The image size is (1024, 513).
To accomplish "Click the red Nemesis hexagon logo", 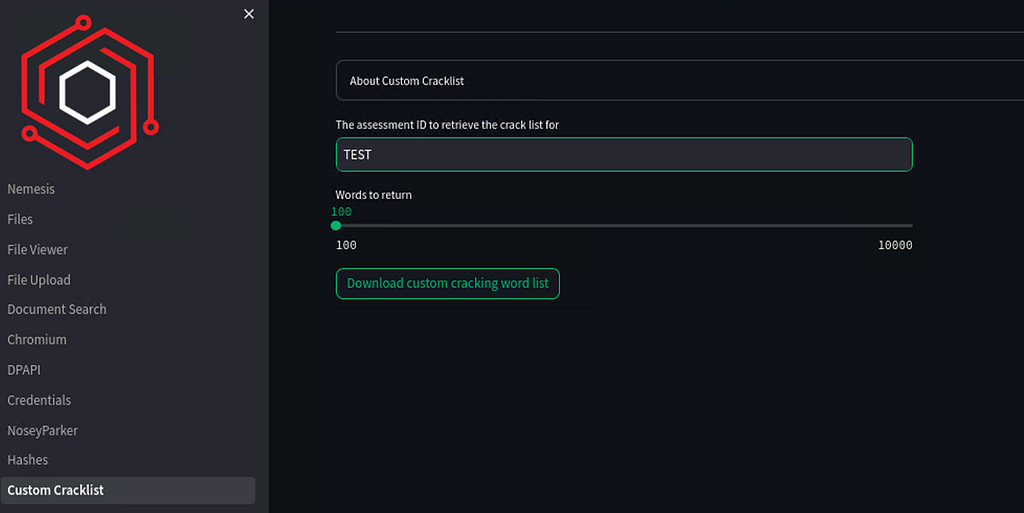I will click(89, 93).
